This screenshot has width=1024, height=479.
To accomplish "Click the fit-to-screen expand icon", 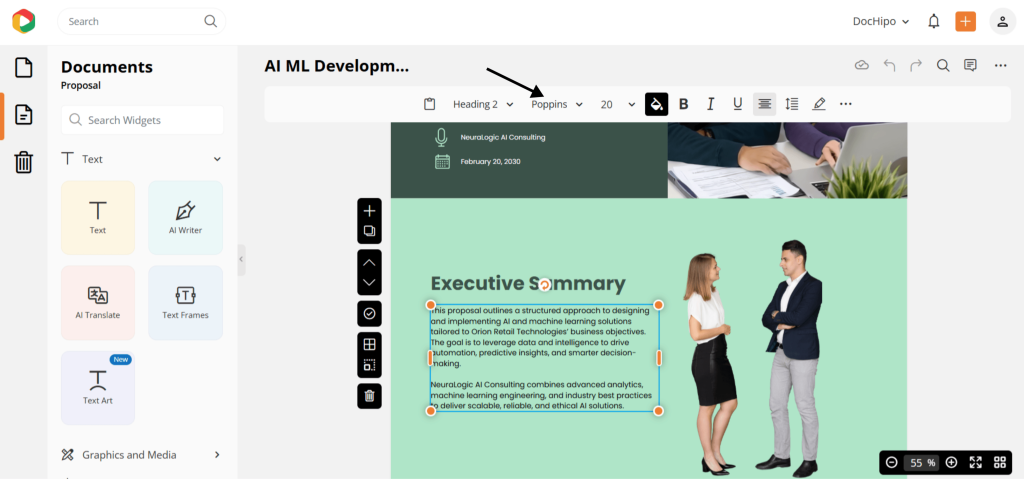I will [x=976, y=463].
